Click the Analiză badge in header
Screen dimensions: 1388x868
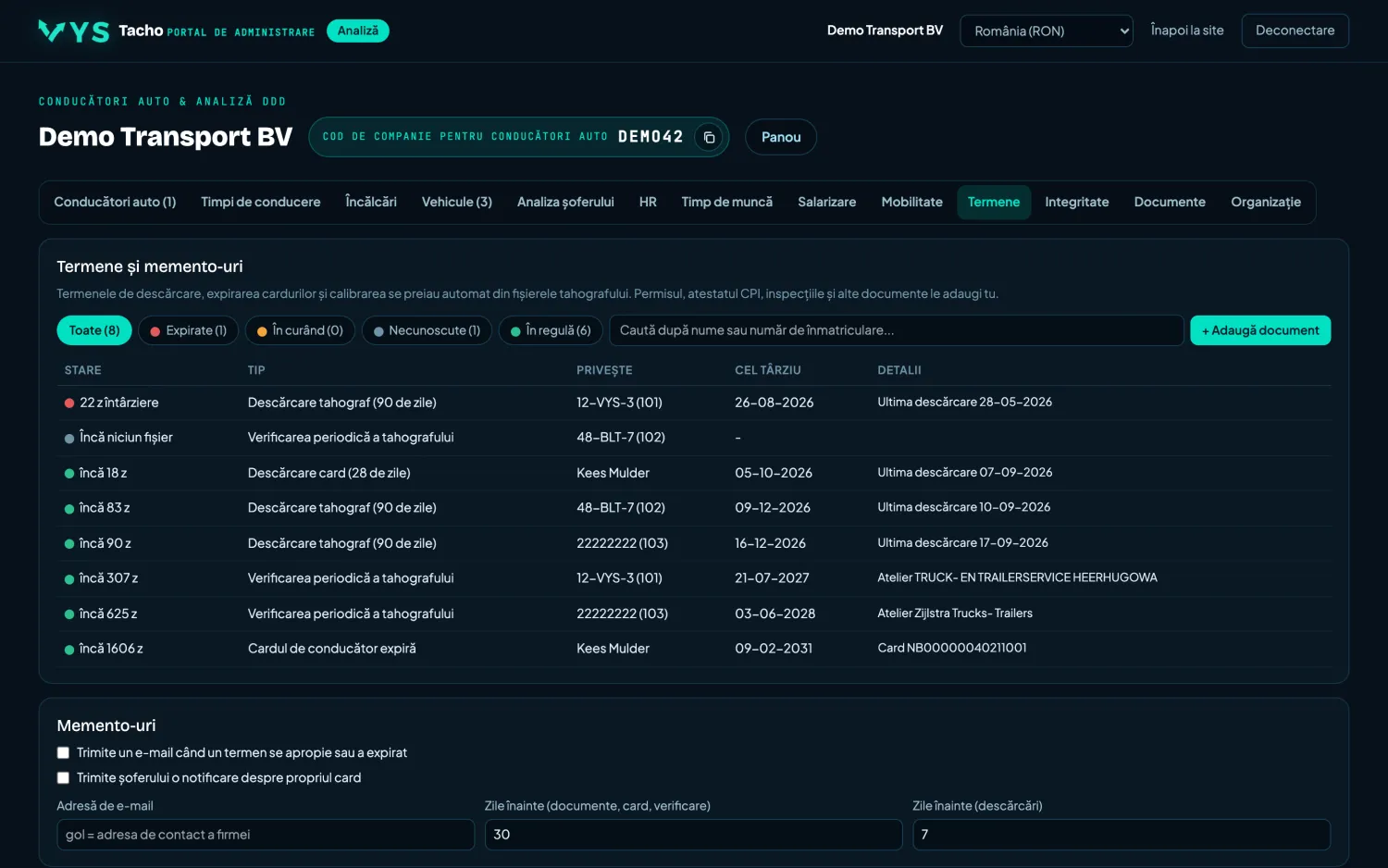[357, 31]
